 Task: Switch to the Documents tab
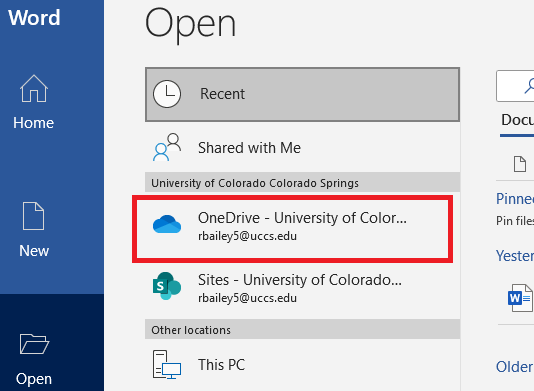pyautogui.click(x=517, y=120)
